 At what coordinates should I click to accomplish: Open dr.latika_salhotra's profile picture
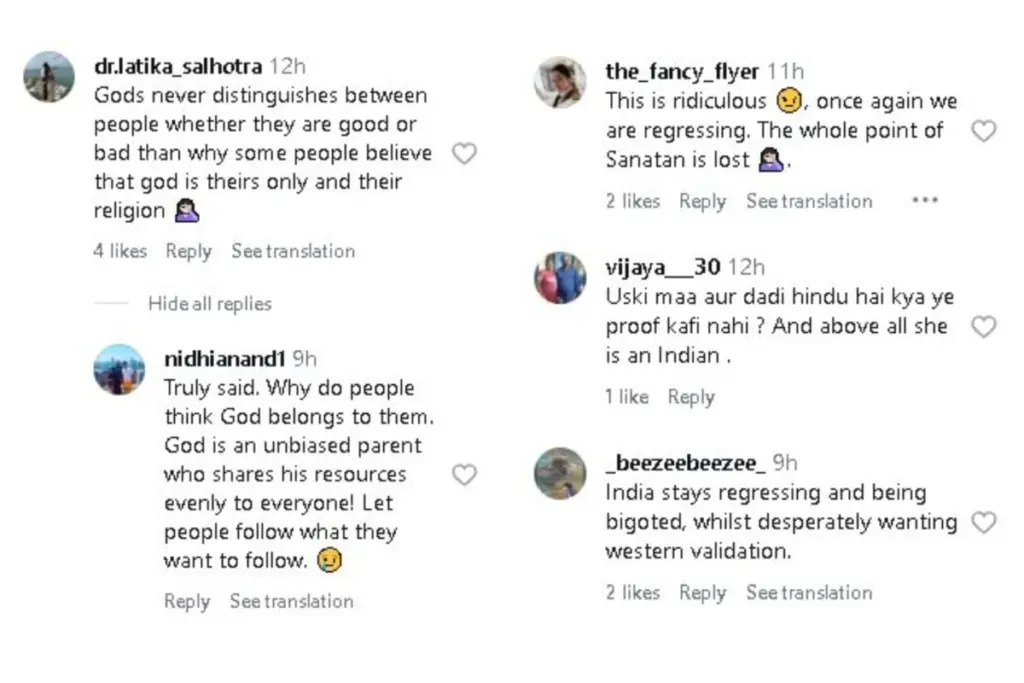49,77
